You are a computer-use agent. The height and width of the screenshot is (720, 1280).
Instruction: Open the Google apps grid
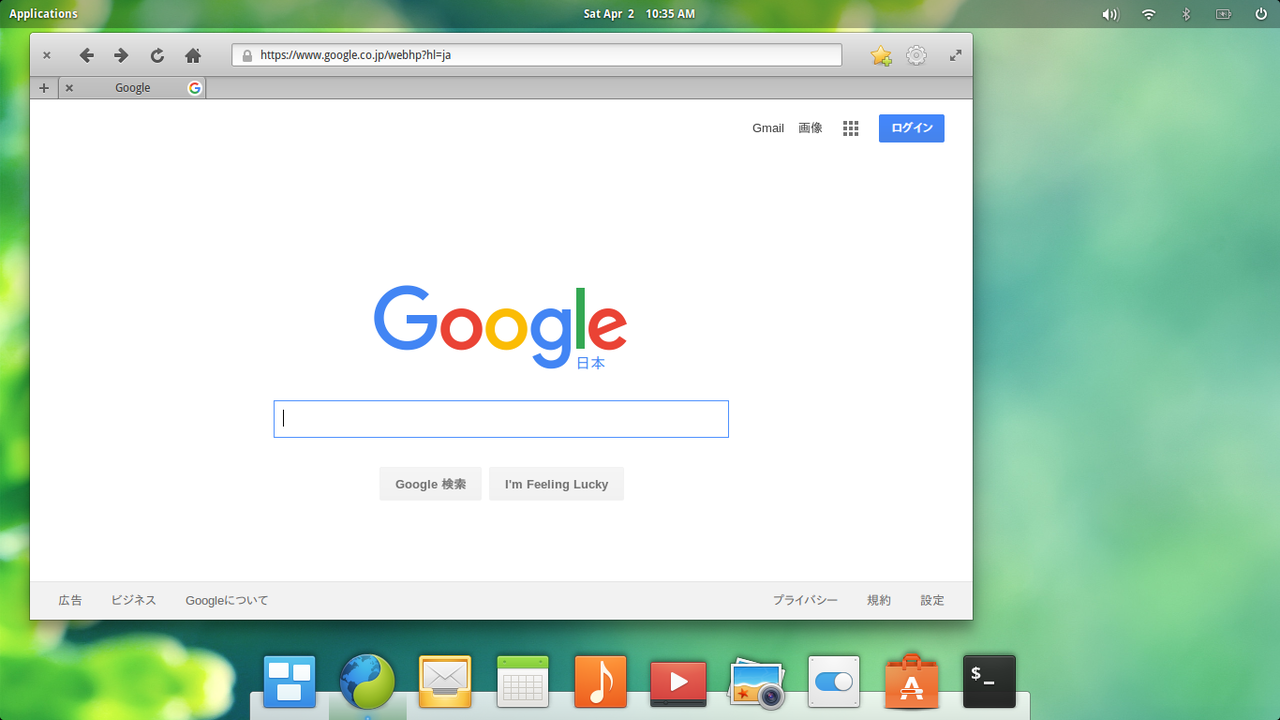point(851,128)
